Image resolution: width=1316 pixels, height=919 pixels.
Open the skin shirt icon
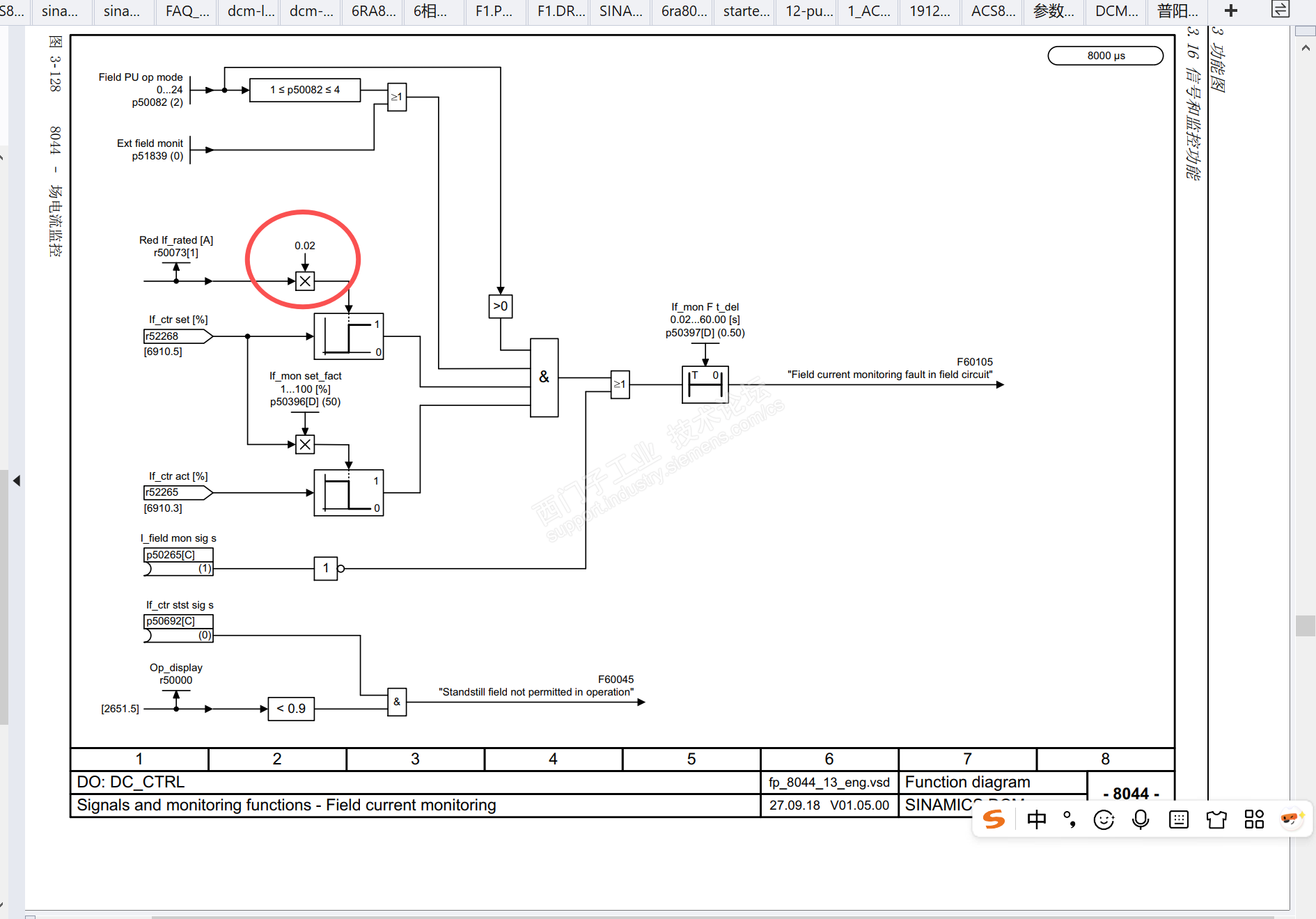pos(1216,819)
